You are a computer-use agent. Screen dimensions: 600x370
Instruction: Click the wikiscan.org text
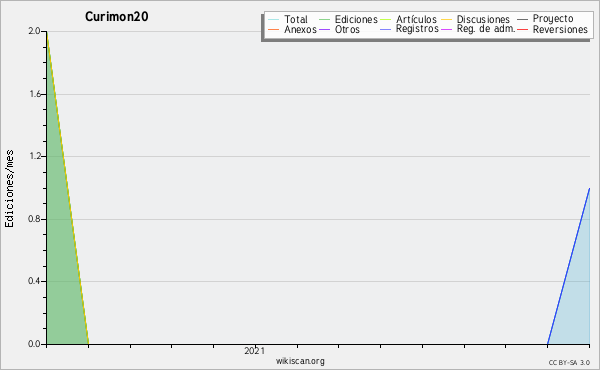(x=300, y=361)
